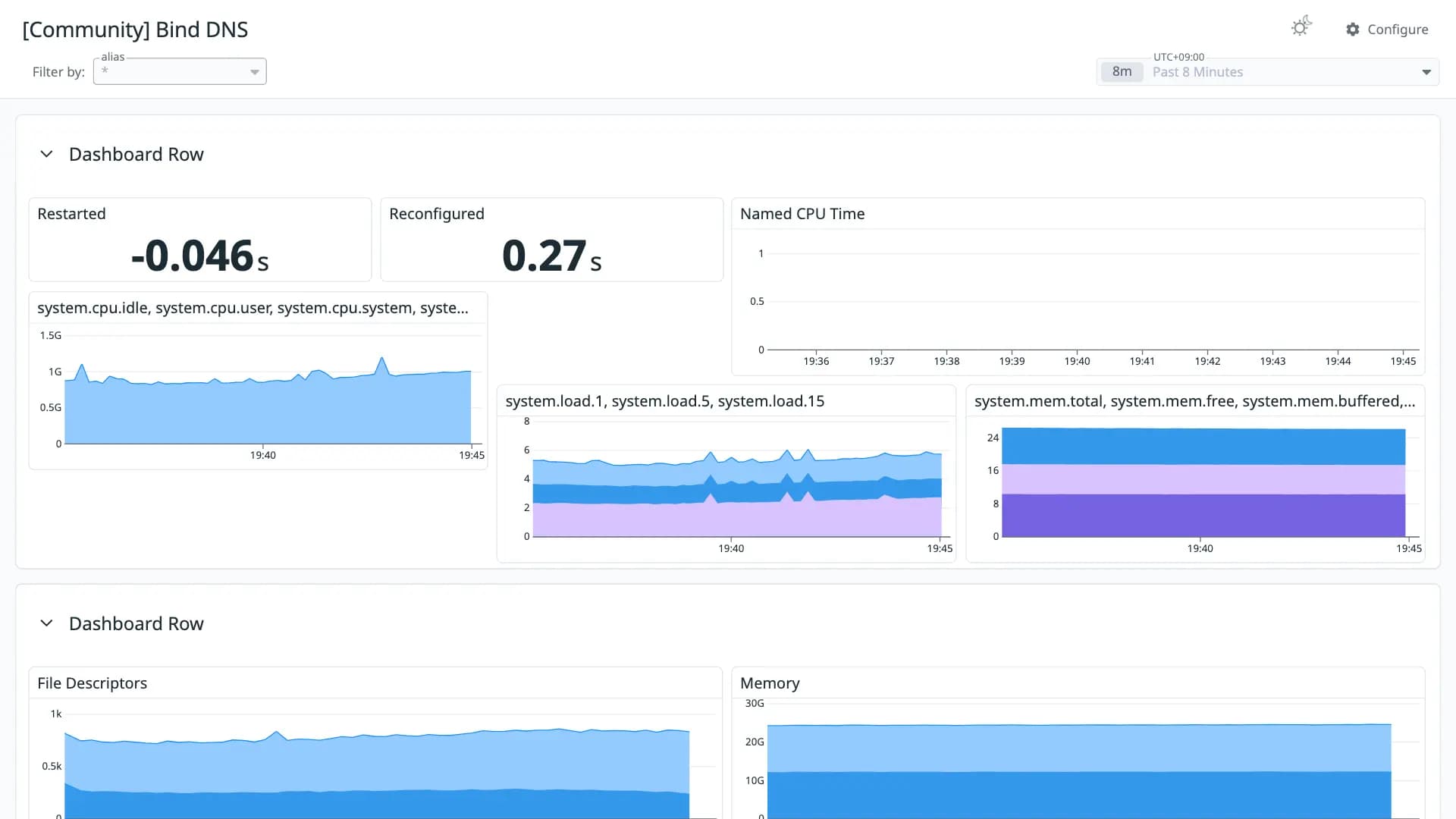Screen dimensions: 1456x819
Task: Click the system.cpu.idle panel title
Action: [x=253, y=308]
